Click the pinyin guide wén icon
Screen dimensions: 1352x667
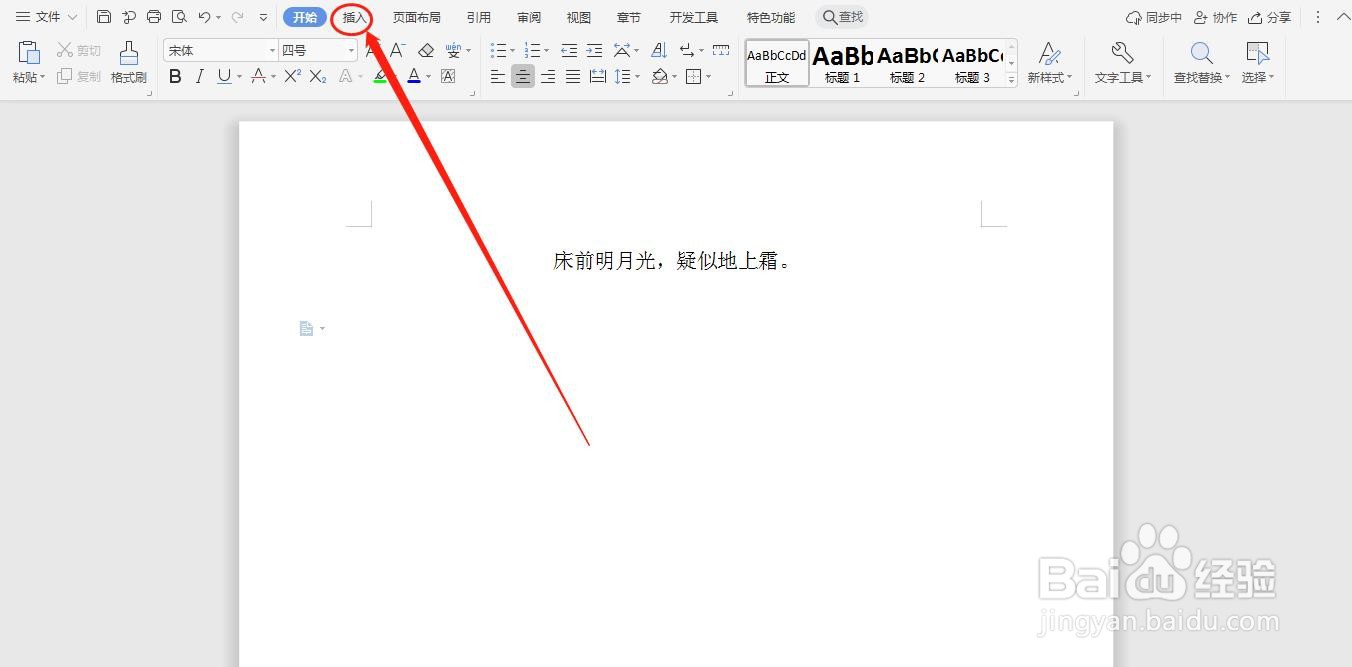(453, 50)
